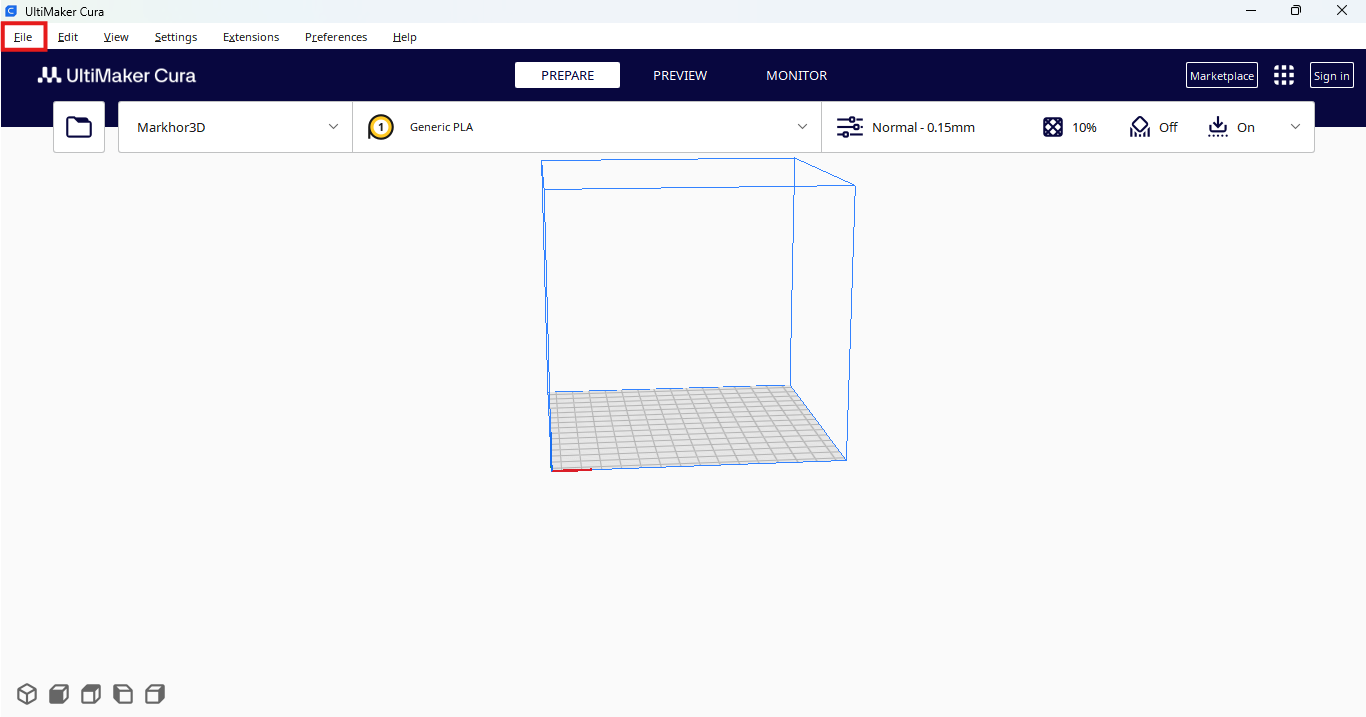
Task: Open the Extensions menu
Action: pyautogui.click(x=251, y=37)
